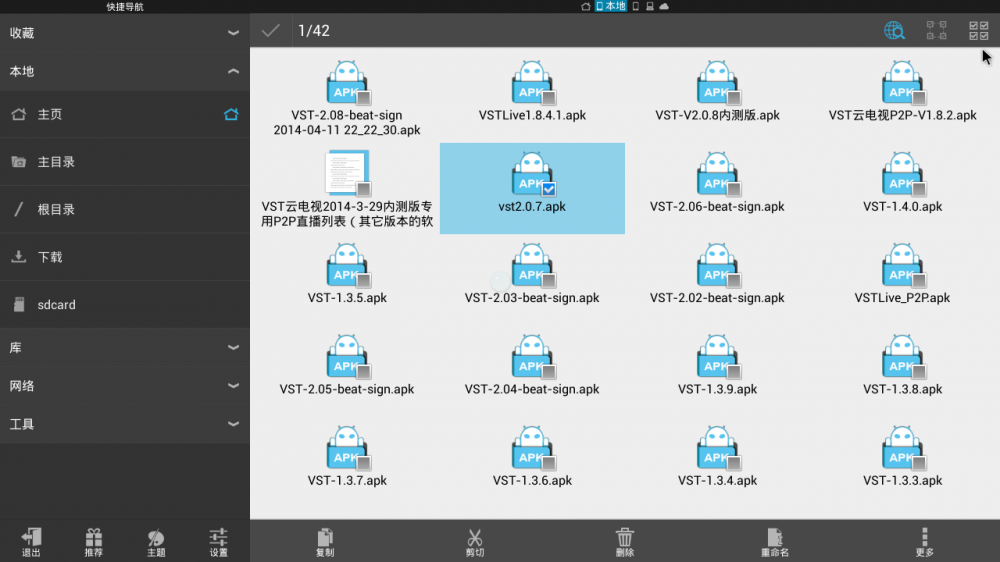Screen dimensions: 1000x562
Task: Click the VST-1.3.6.apk file name
Action: tap(532, 480)
